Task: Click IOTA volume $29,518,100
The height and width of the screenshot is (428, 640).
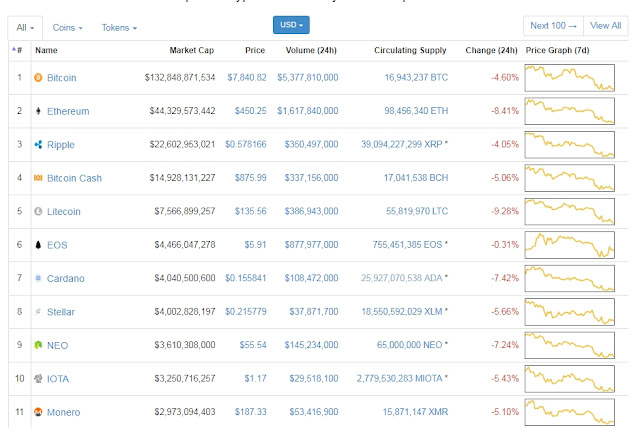Action: click(314, 379)
